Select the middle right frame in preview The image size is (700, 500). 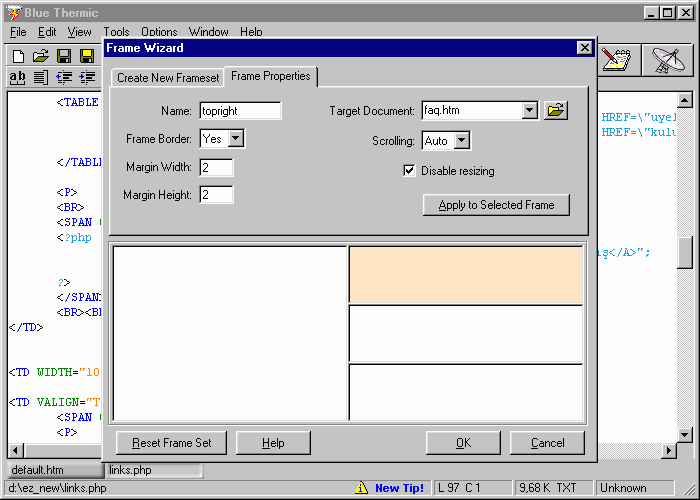point(466,333)
